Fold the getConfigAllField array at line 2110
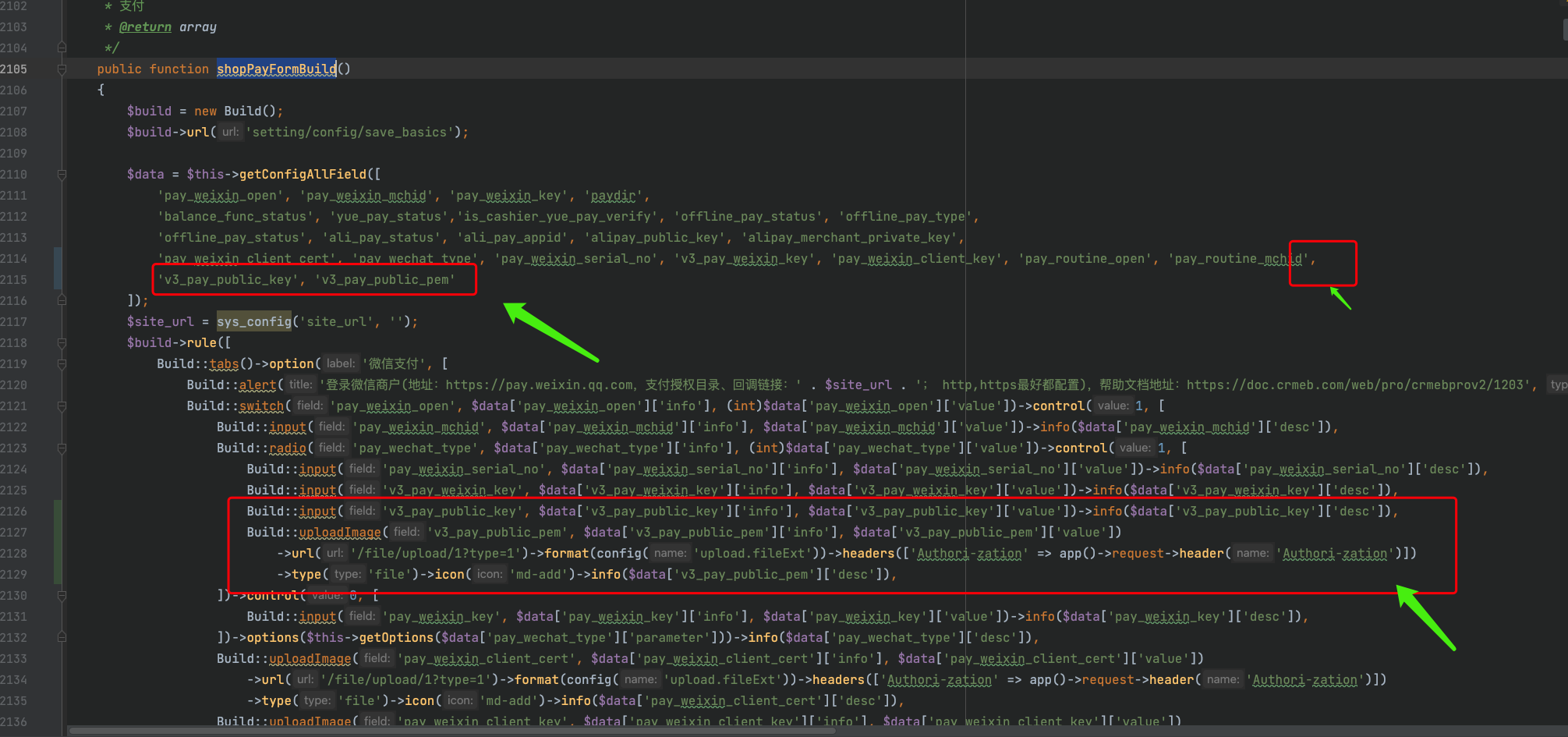 click(x=62, y=175)
